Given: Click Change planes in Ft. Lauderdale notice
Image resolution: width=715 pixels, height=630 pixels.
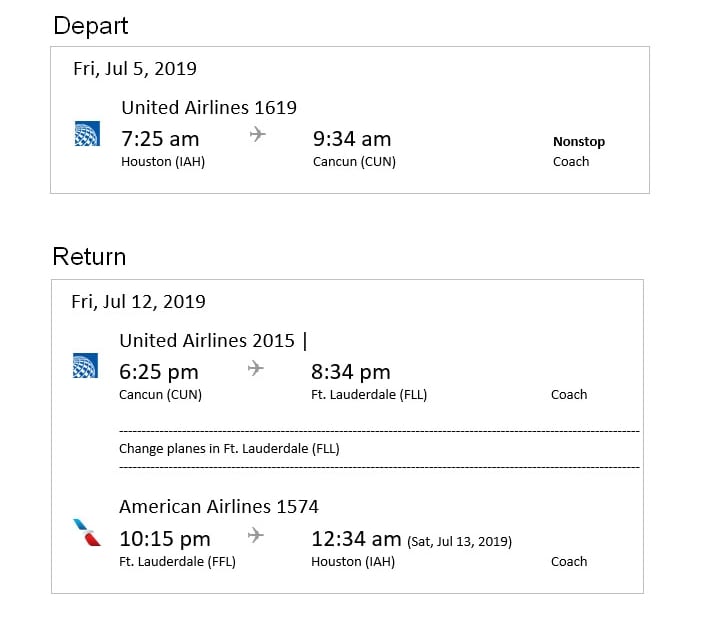Looking at the screenshot, I should pyautogui.click(x=229, y=448).
